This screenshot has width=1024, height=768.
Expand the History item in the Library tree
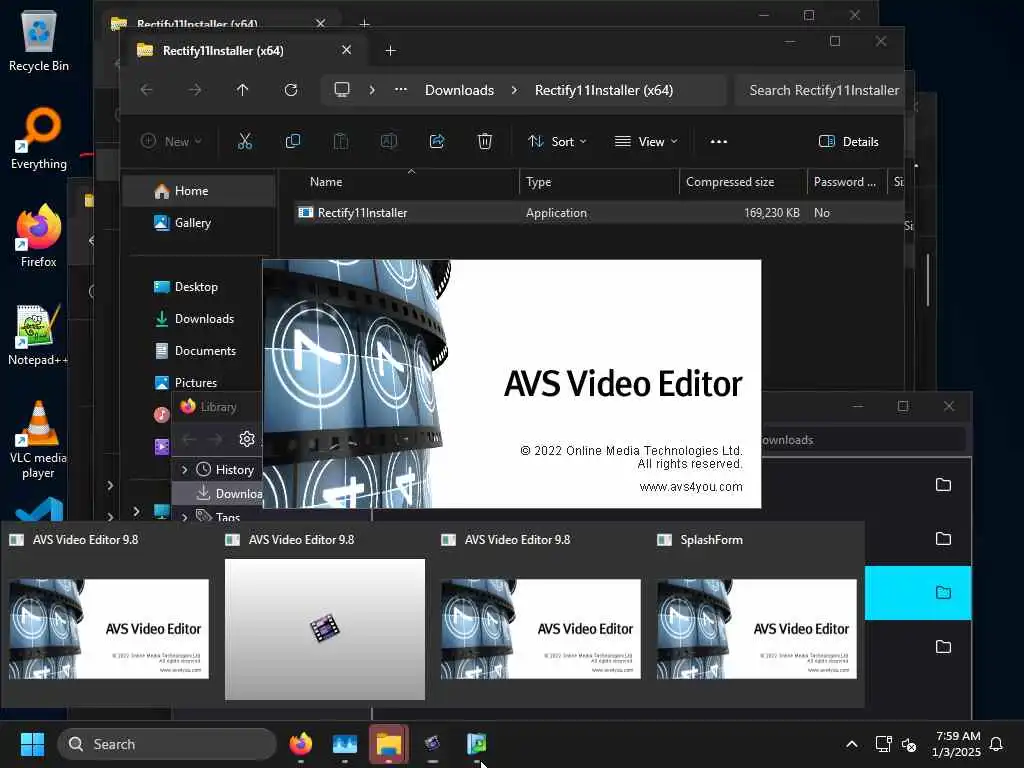pos(184,470)
